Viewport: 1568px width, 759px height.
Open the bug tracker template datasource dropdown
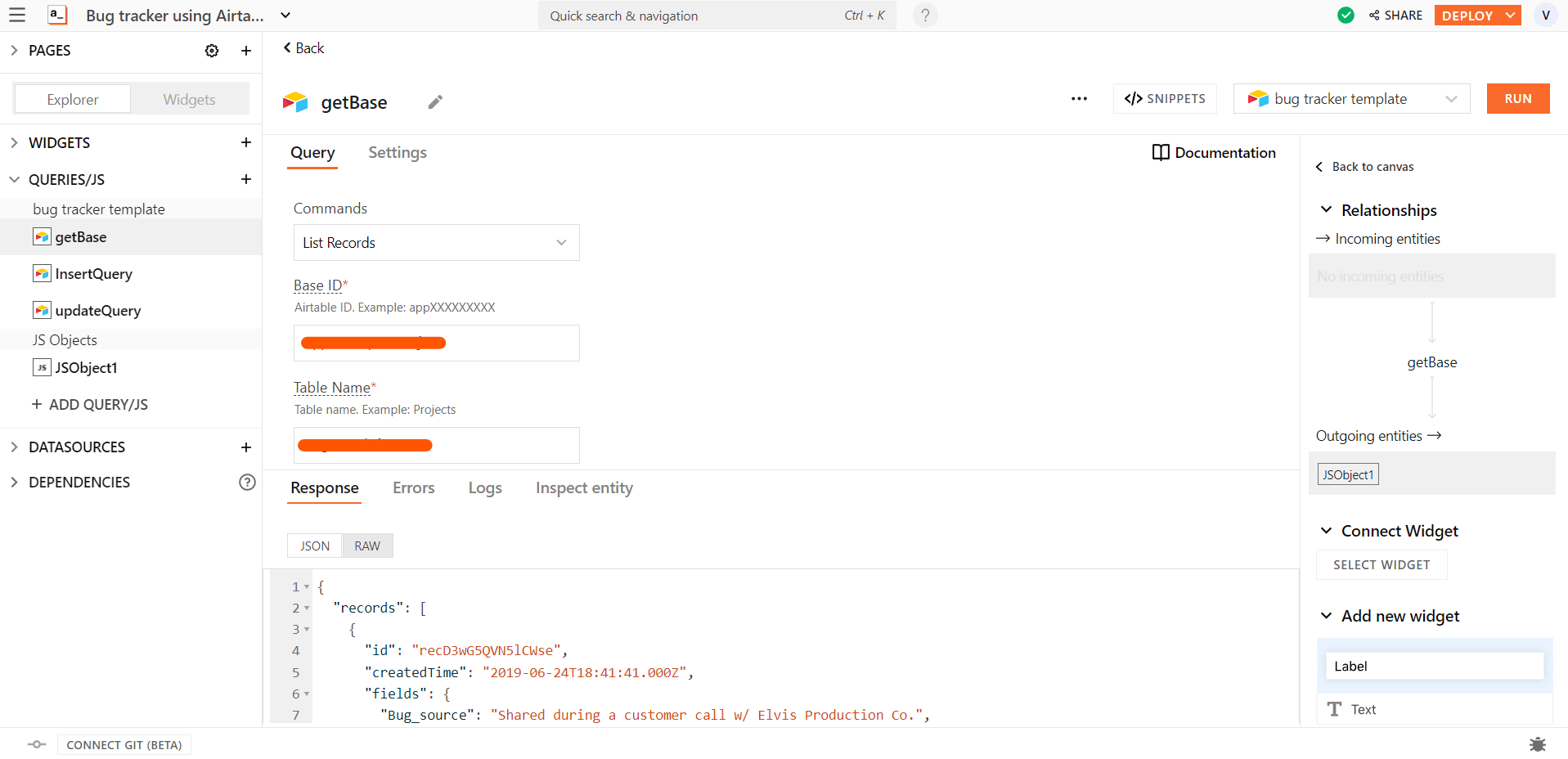click(x=1351, y=99)
